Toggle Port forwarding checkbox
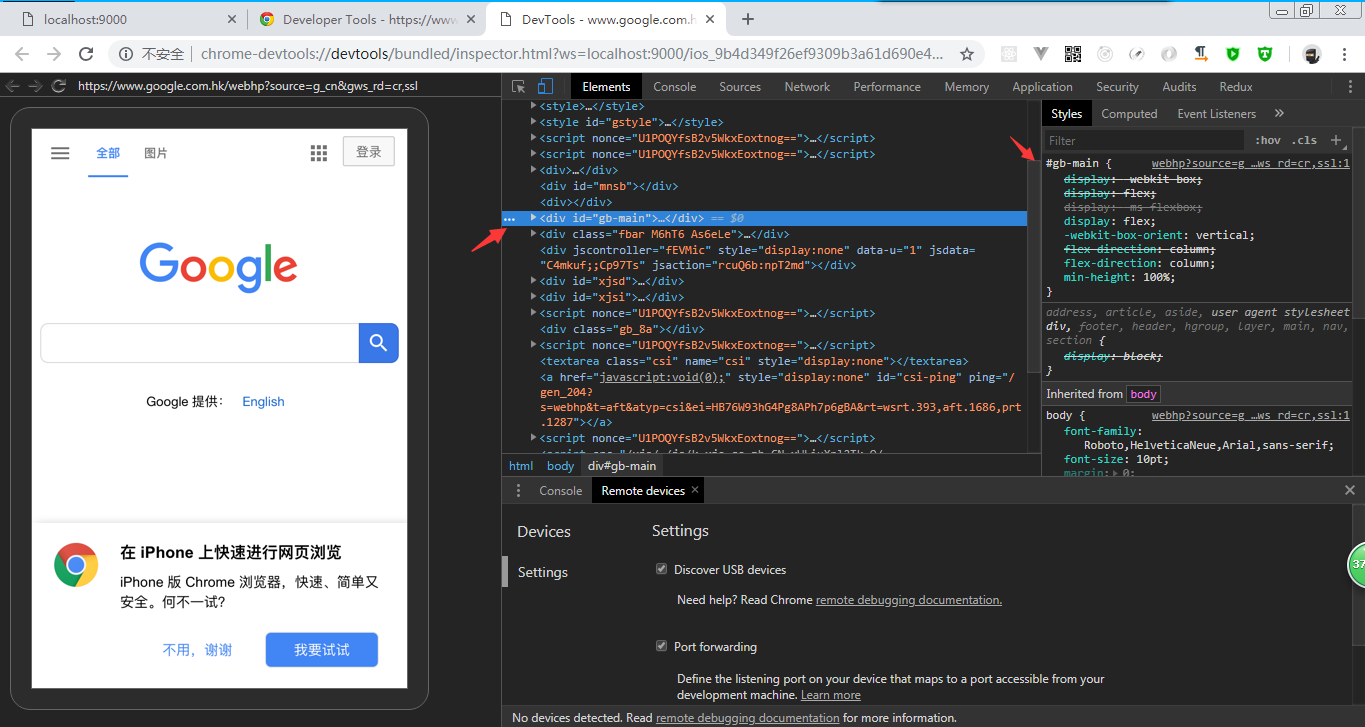 tap(661, 646)
